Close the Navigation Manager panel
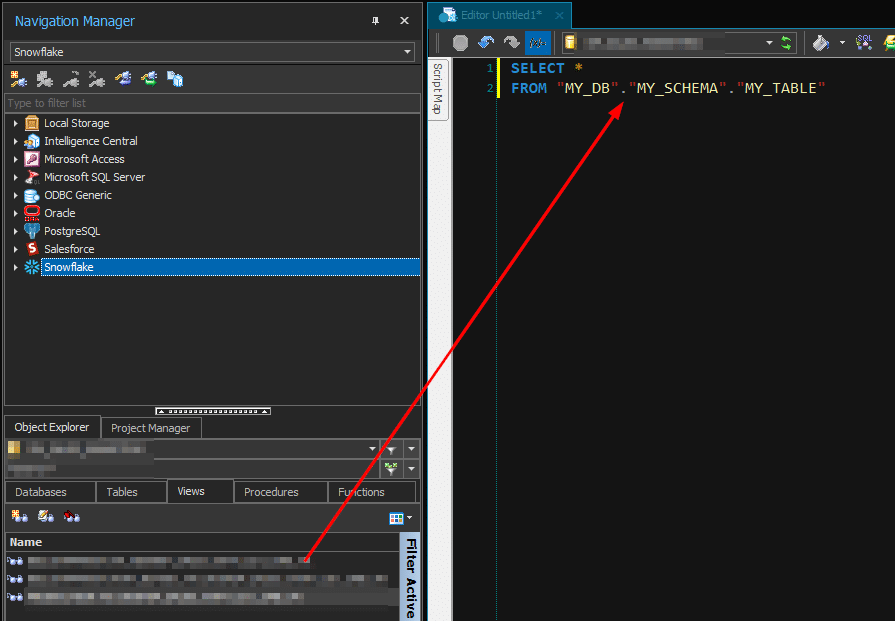This screenshot has height=621, width=895. [404, 21]
